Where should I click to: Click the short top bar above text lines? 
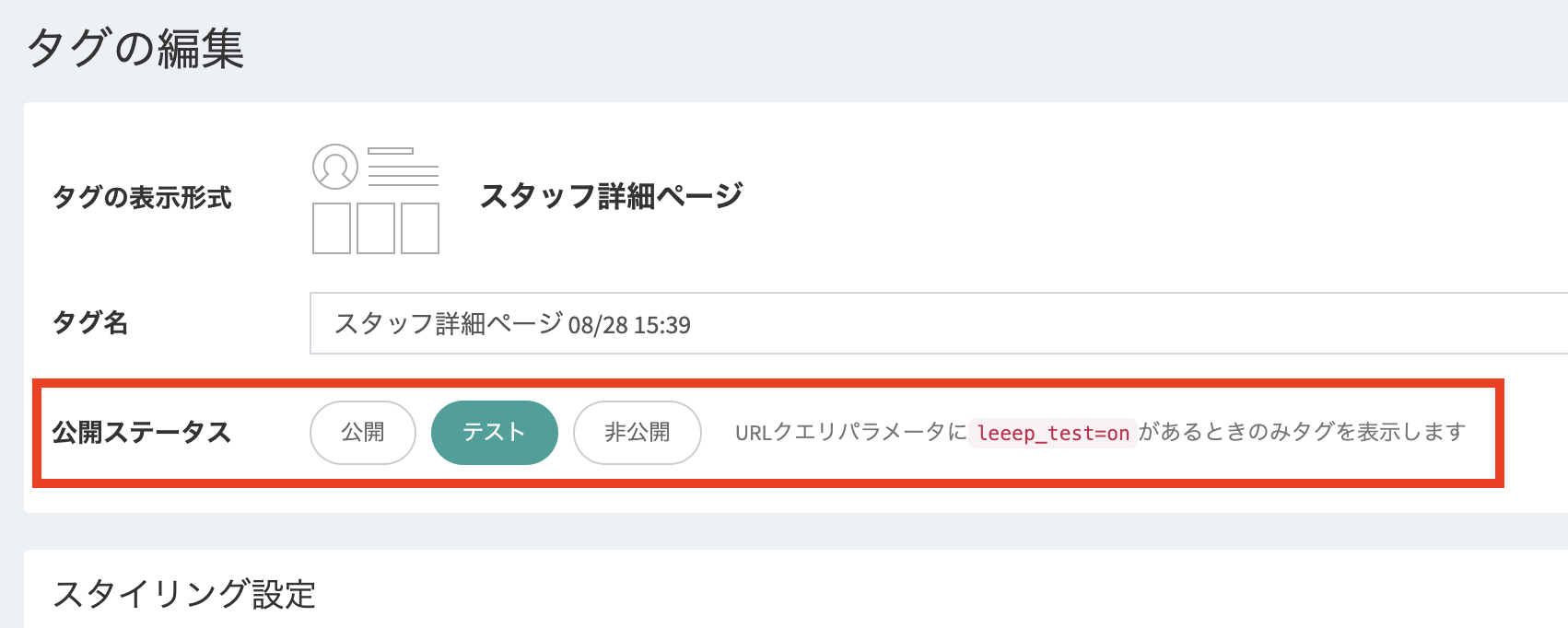point(391,150)
